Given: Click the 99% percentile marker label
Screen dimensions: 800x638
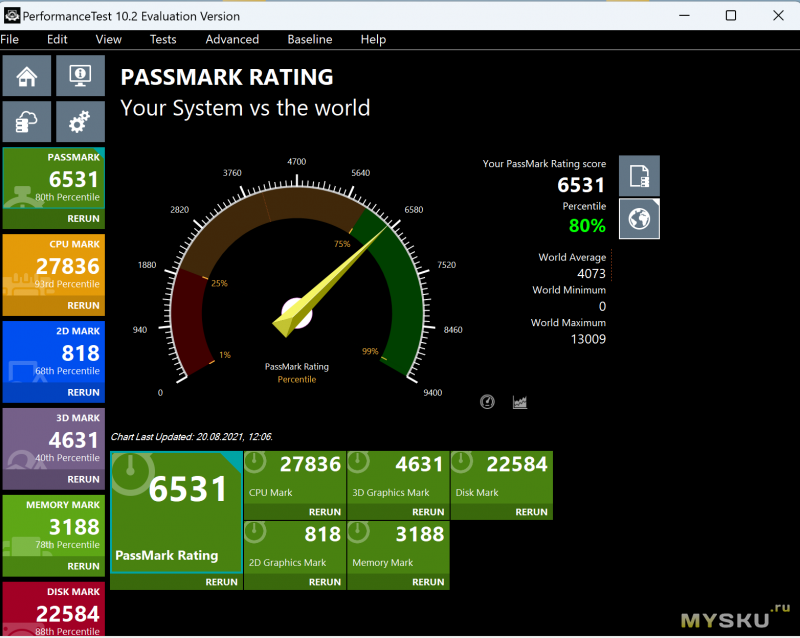Looking at the screenshot, I should tap(370, 351).
